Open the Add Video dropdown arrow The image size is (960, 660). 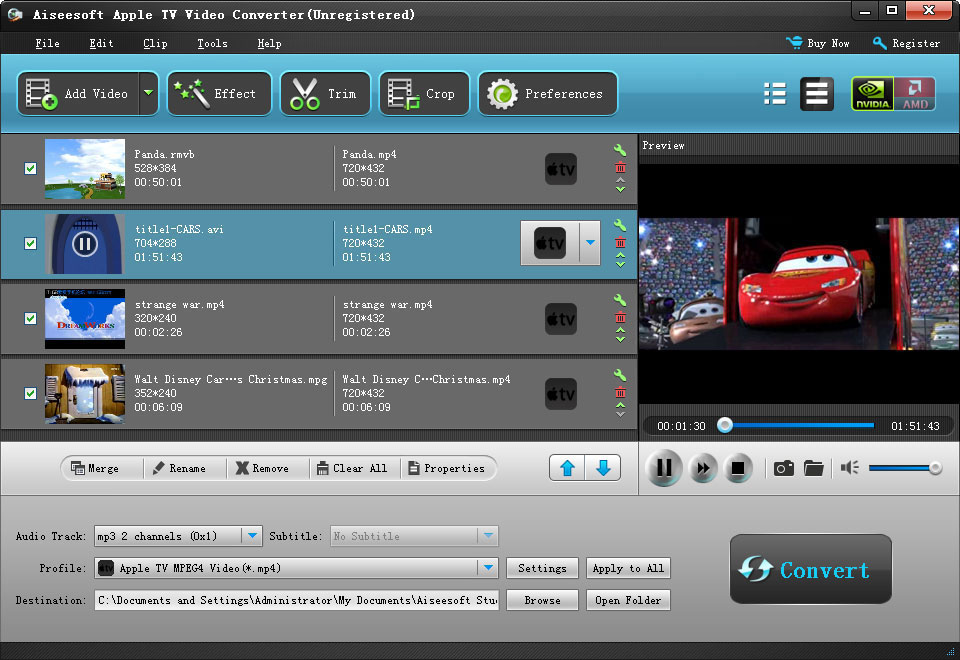click(149, 94)
